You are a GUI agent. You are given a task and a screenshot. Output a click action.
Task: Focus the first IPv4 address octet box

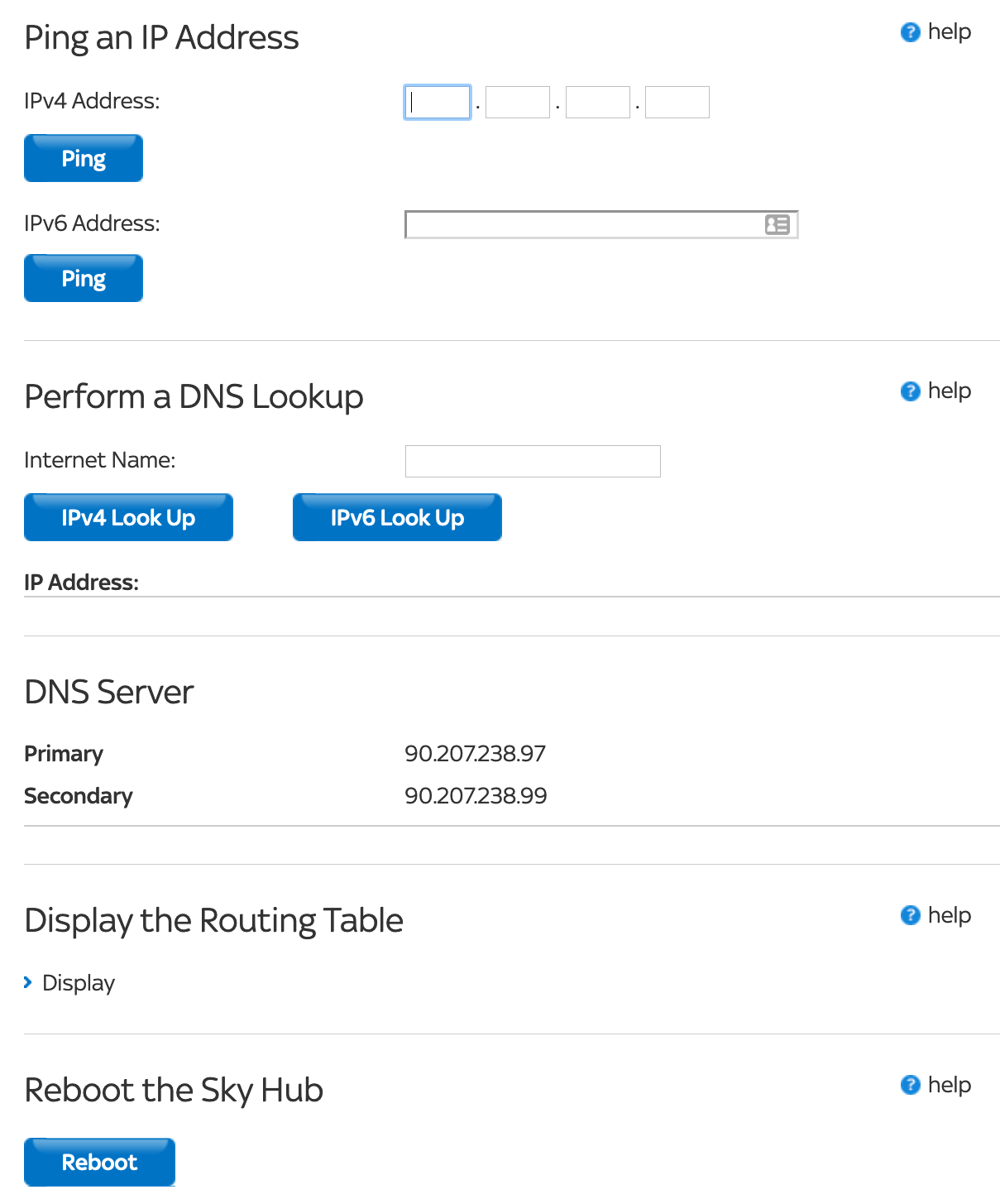pyautogui.click(x=438, y=103)
